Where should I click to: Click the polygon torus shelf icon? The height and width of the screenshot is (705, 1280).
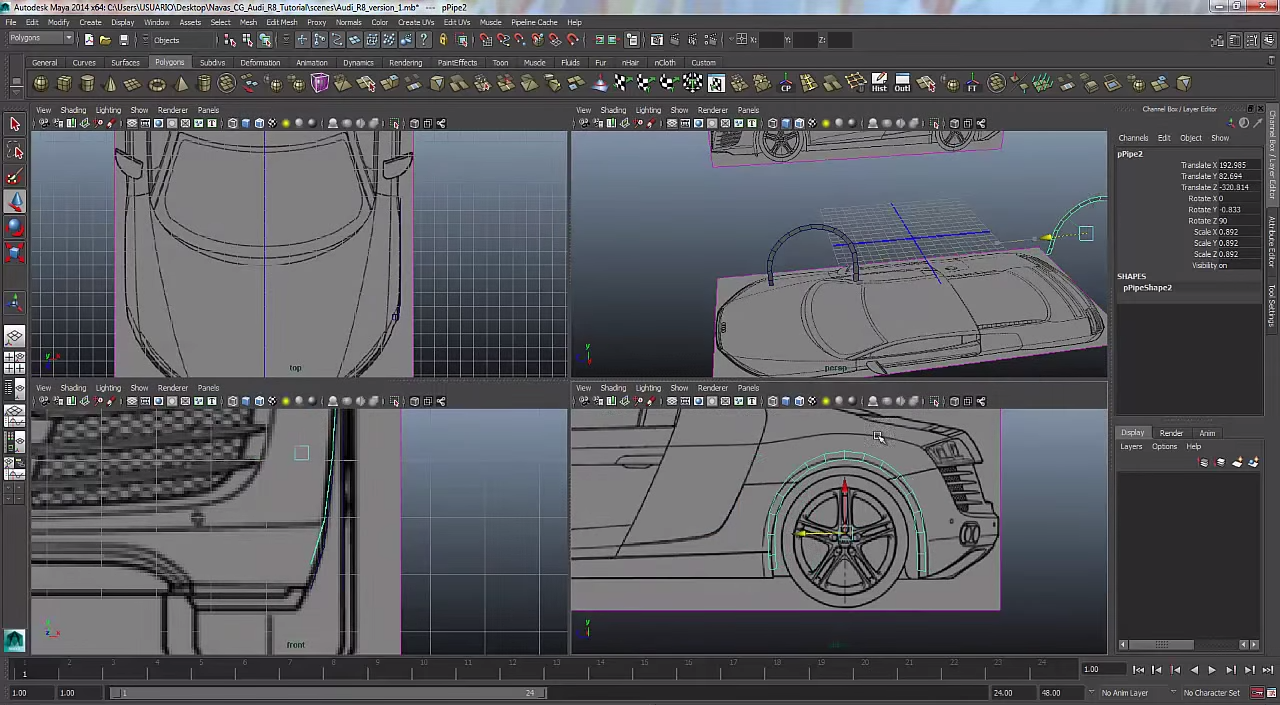click(x=157, y=84)
